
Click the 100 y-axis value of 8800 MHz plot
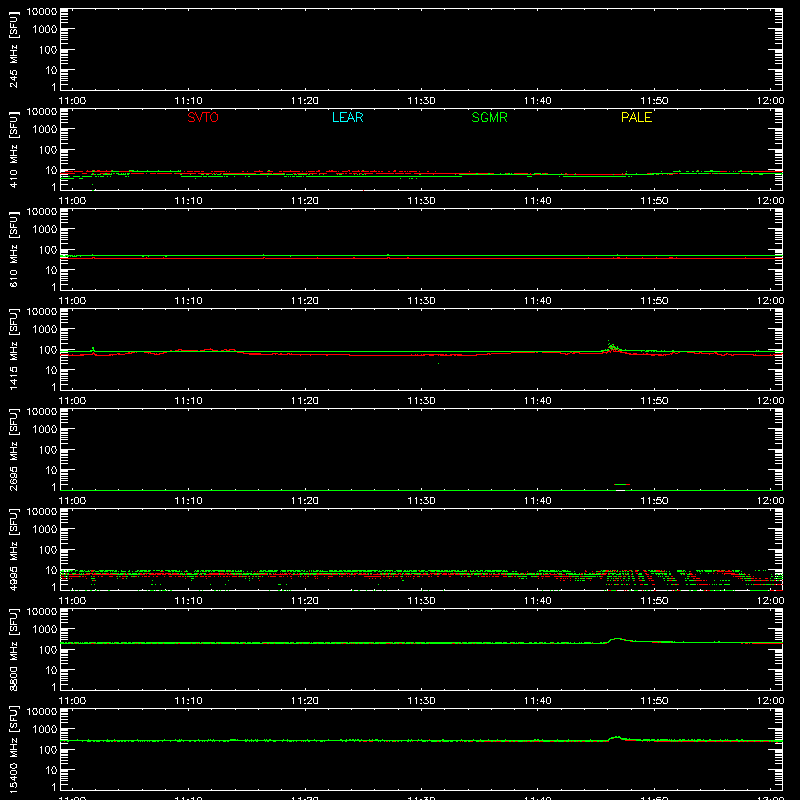pyautogui.click(x=48, y=649)
